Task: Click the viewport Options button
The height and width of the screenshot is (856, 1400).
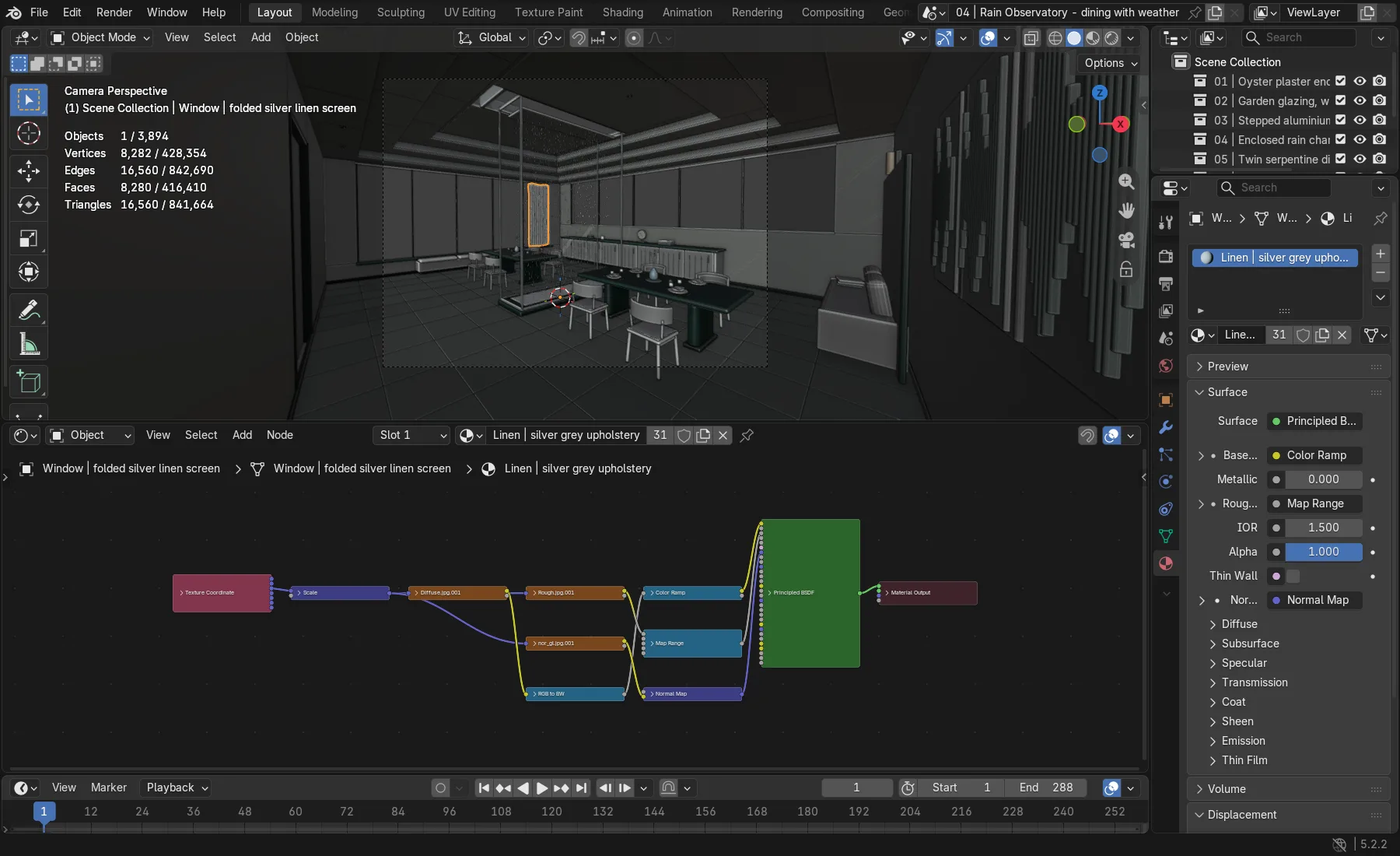Action: 1111,63
